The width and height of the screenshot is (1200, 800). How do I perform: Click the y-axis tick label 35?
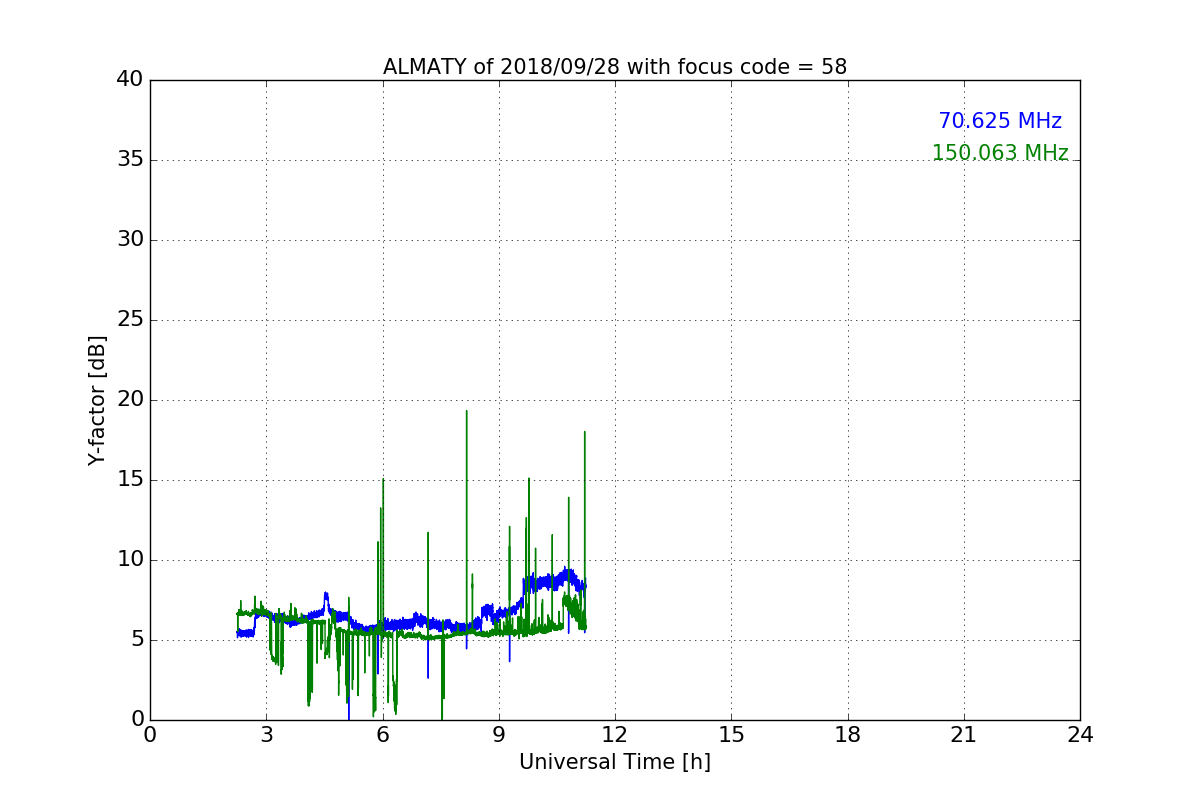130,160
